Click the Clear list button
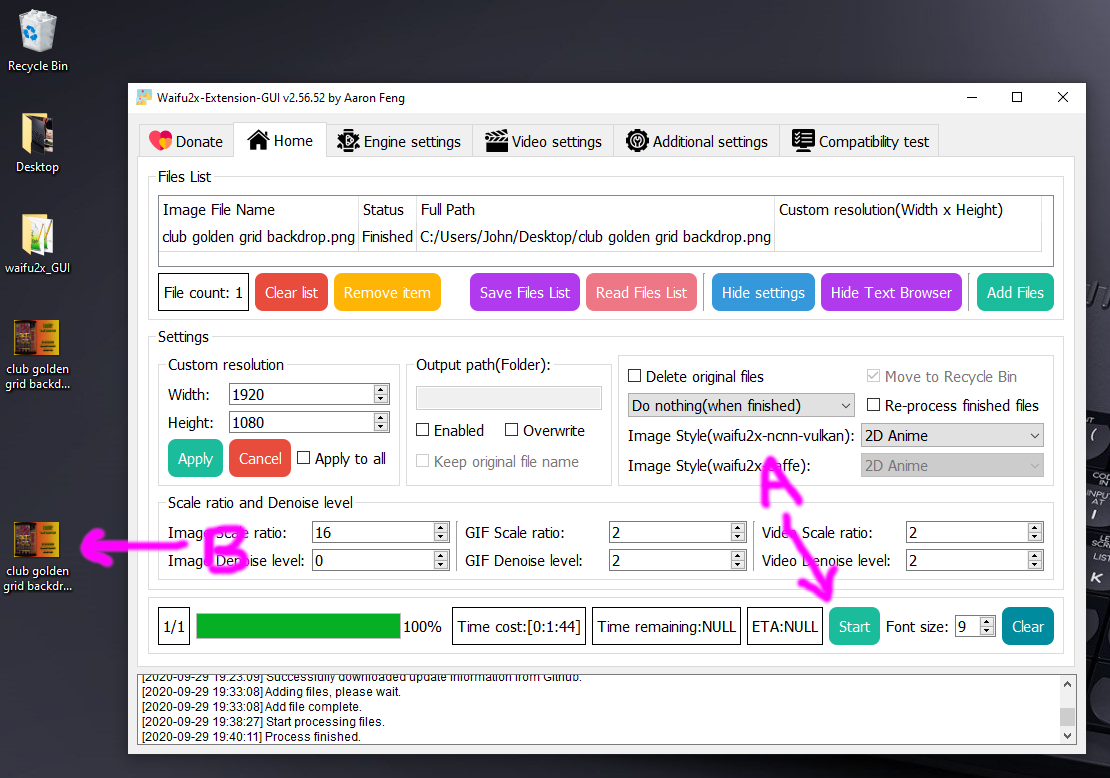 coord(291,292)
